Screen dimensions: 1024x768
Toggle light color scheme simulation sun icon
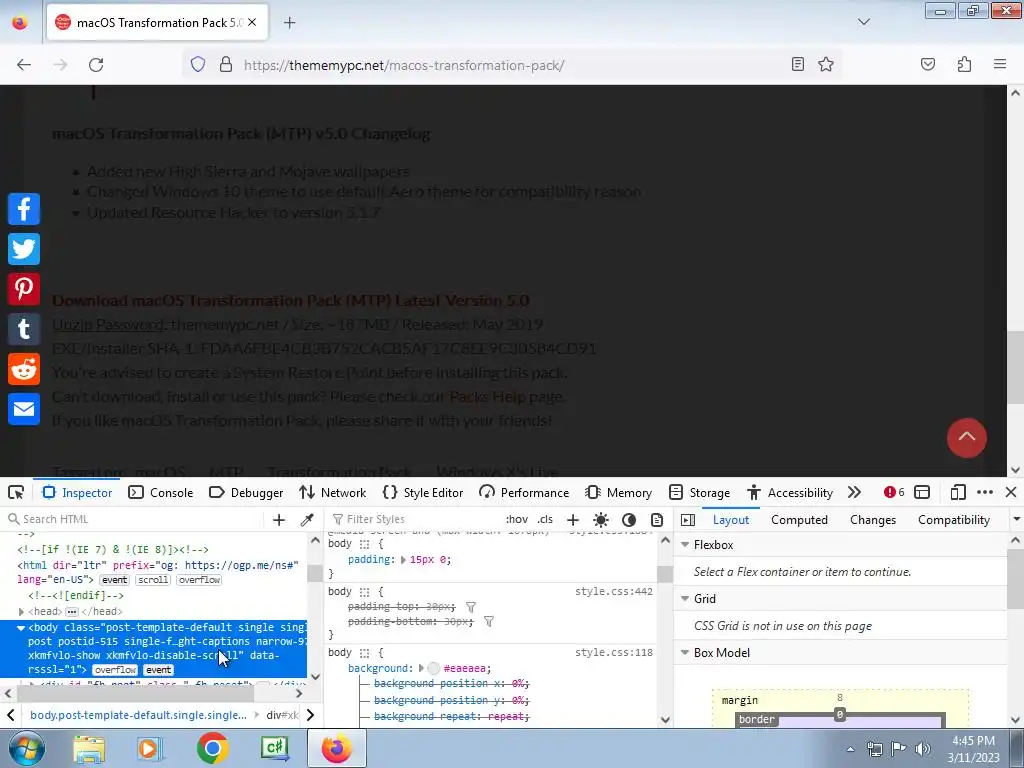point(601,519)
